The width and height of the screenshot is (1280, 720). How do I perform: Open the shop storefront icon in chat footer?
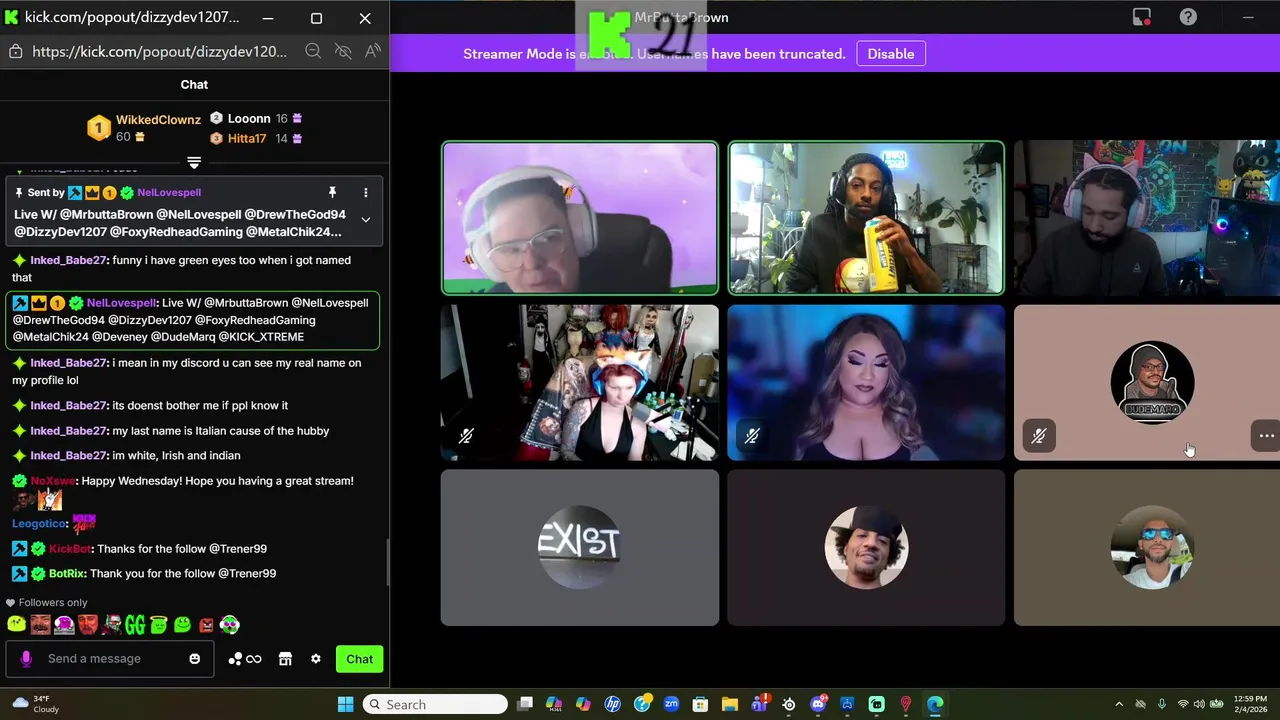(x=285, y=659)
